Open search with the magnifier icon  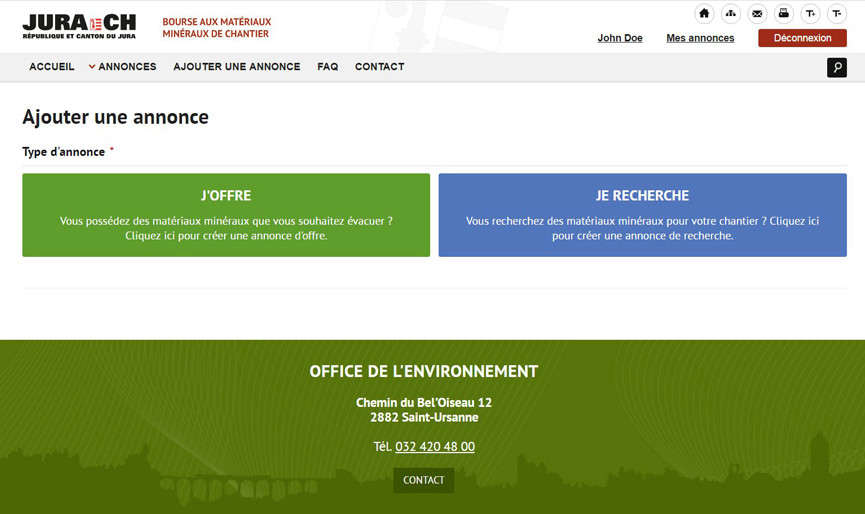[x=836, y=67]
